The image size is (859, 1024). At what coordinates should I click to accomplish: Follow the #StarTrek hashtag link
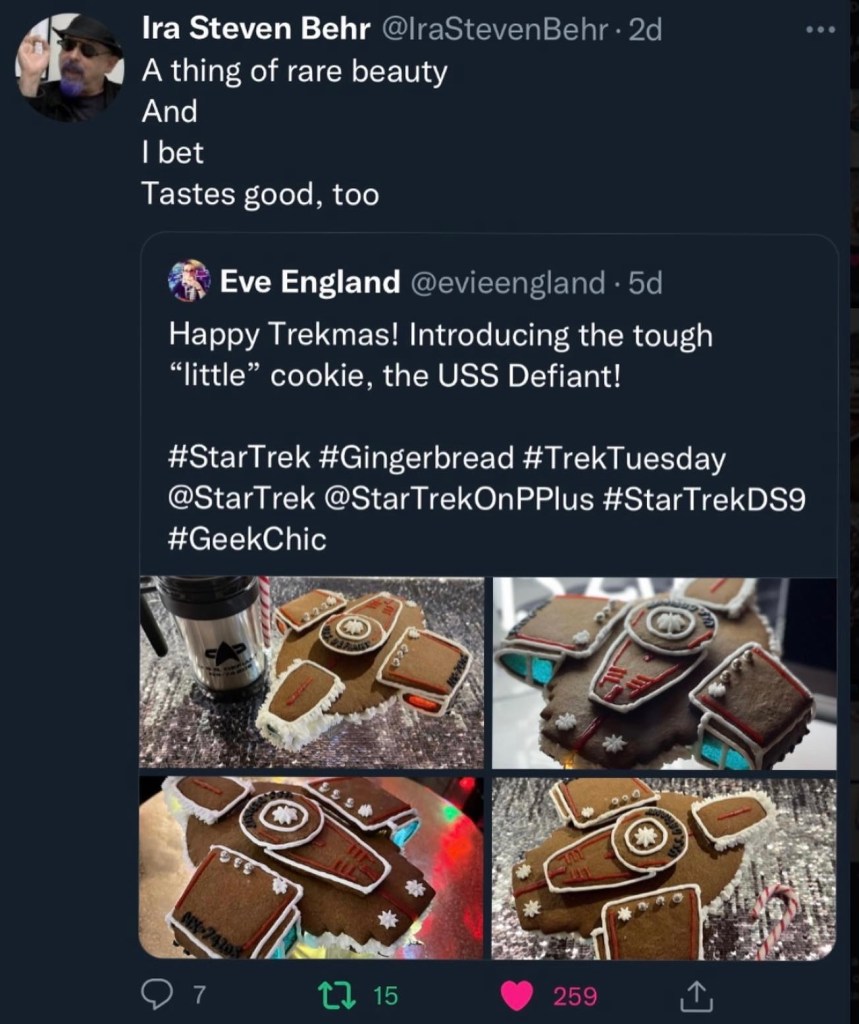pos(239,459)
